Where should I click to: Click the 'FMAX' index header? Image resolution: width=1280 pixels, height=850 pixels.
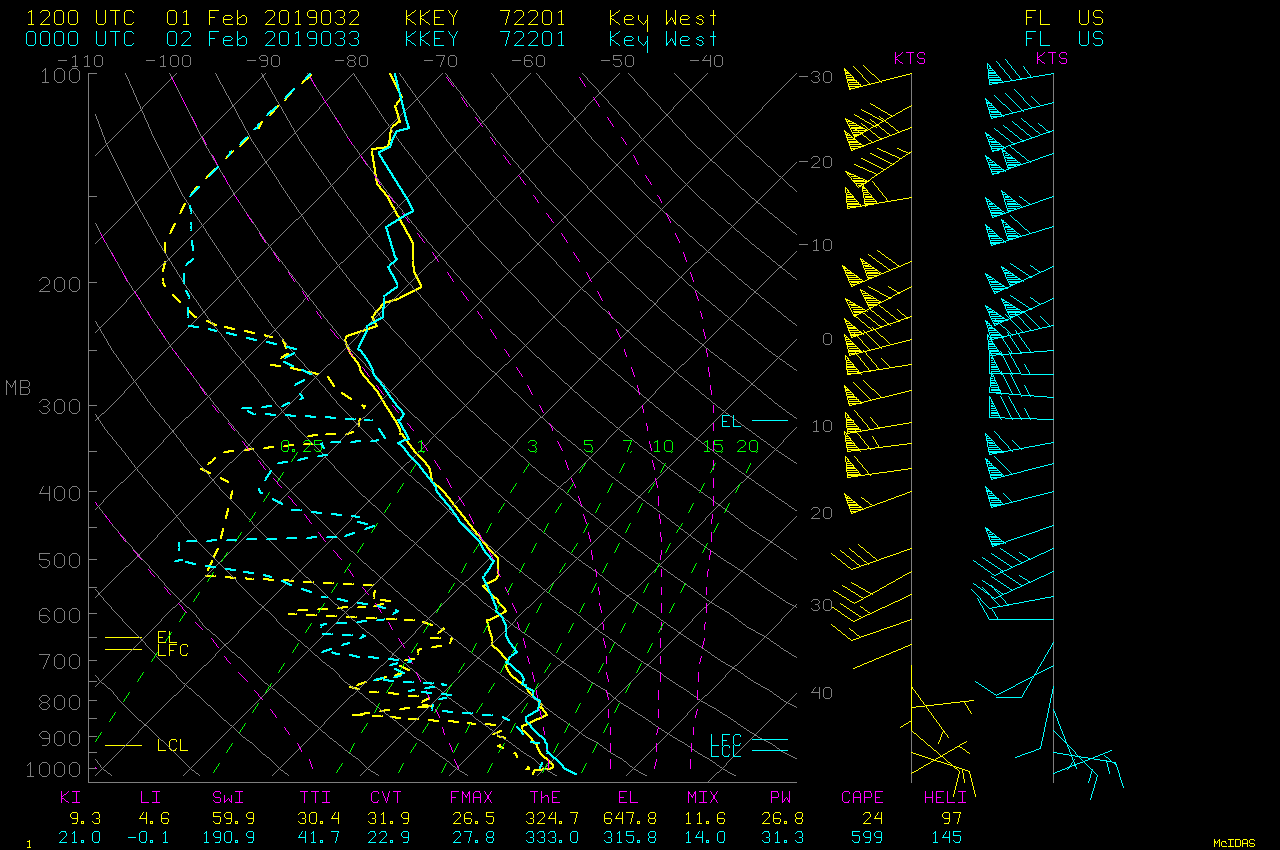pyautogui.click(x=471, y=798)
